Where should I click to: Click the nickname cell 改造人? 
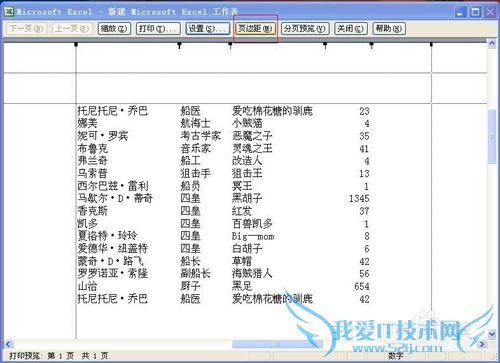(247, 161)
